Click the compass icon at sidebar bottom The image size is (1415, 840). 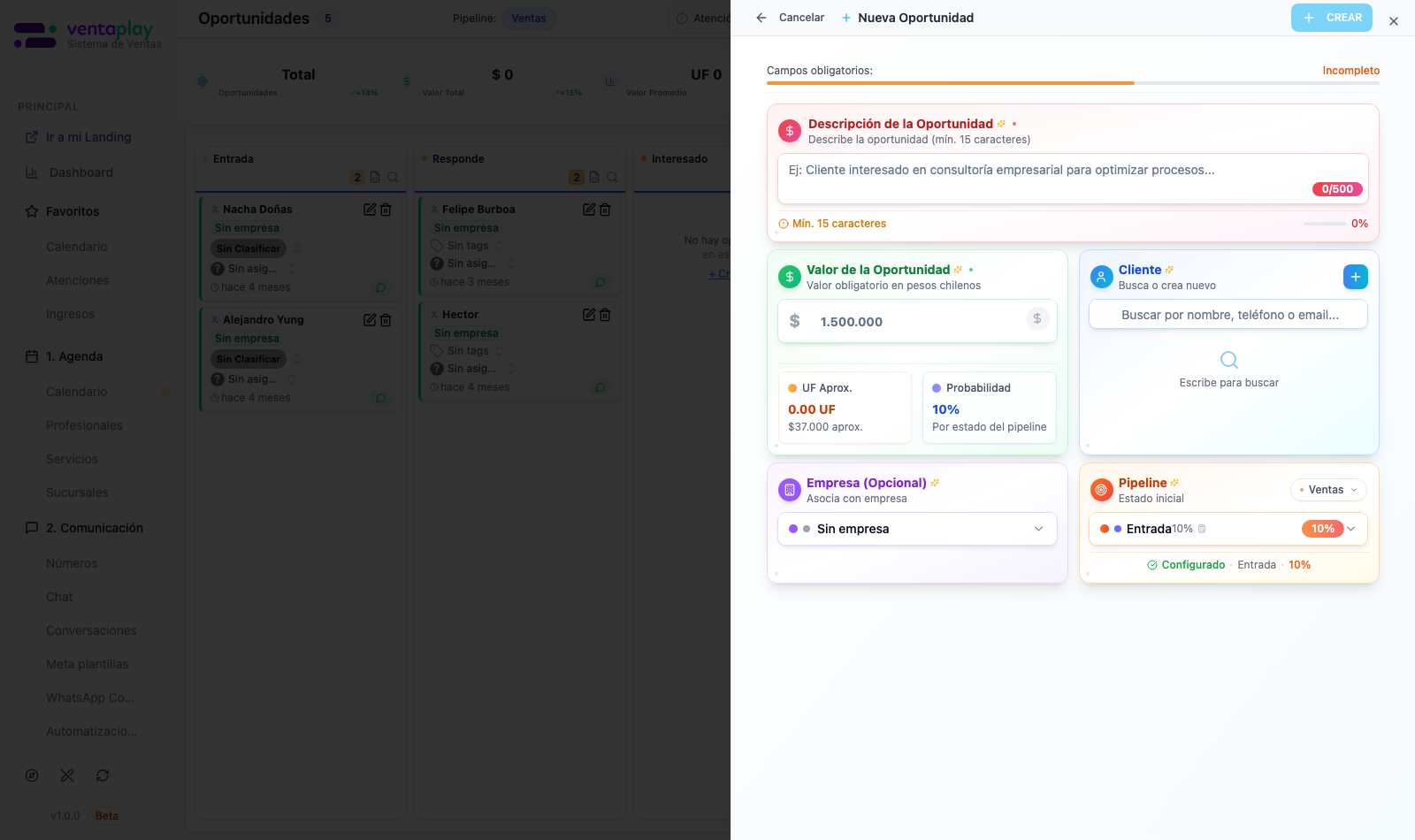32,775
